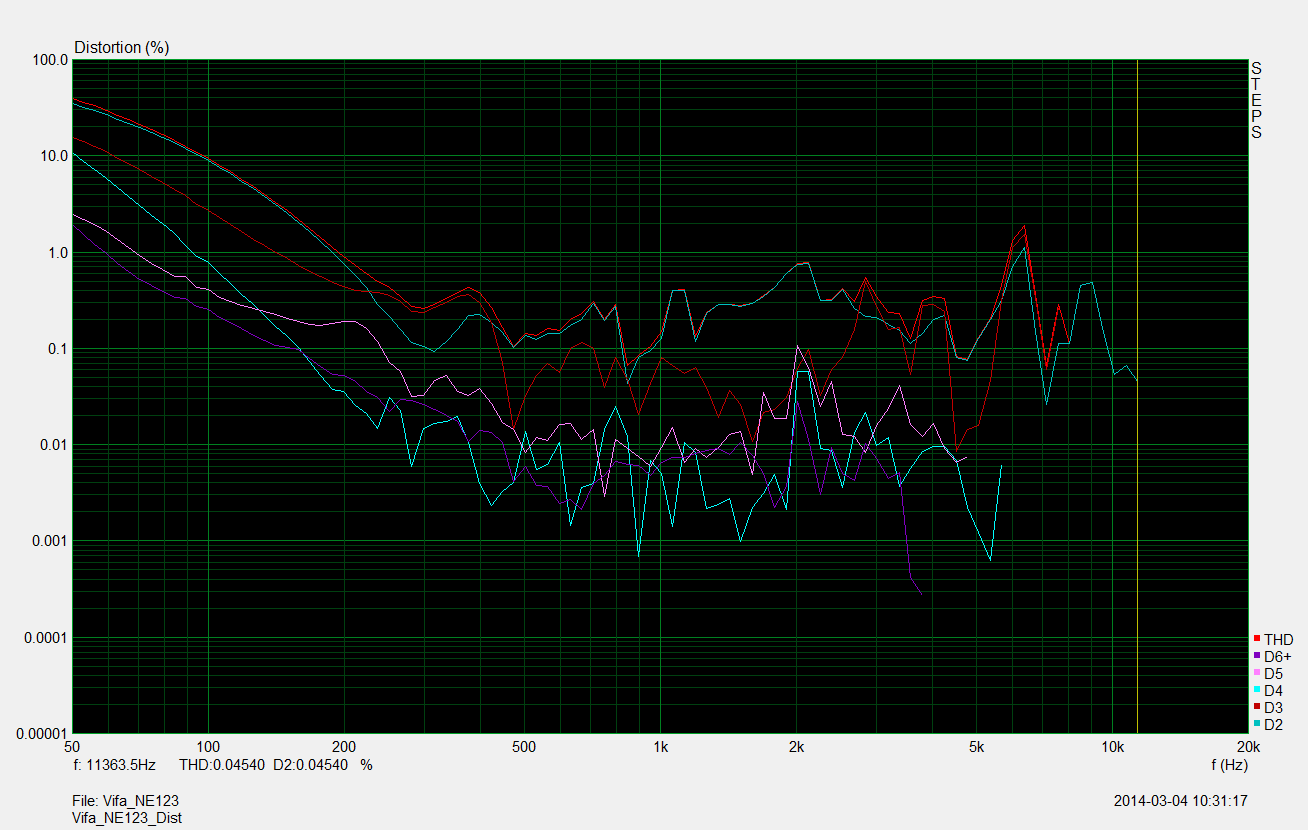Image resolution: width=1308 pixels, height=830 pixels.
Task: Click the D2:0.04540 readout value
Action: point(311,765)
